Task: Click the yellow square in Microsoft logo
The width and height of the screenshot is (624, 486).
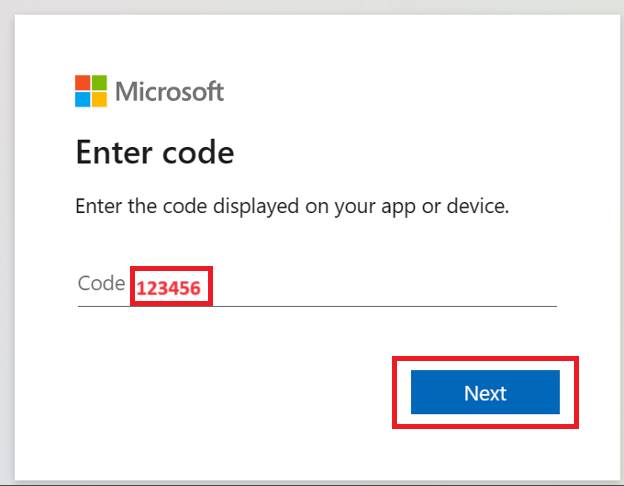Action: [99, 100]
